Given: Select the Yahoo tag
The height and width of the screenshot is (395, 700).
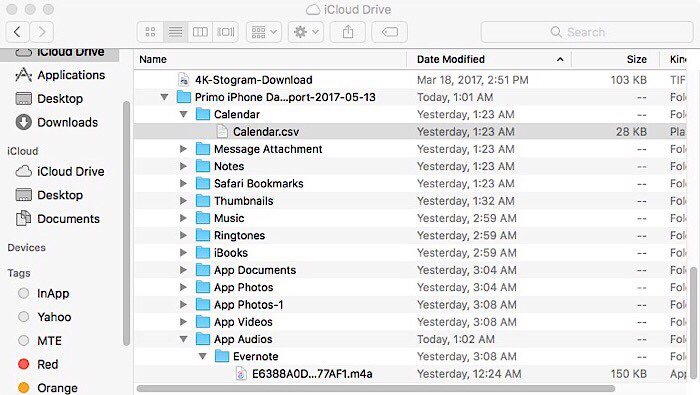Looking at the screenshot, I should tap(45, 317).
